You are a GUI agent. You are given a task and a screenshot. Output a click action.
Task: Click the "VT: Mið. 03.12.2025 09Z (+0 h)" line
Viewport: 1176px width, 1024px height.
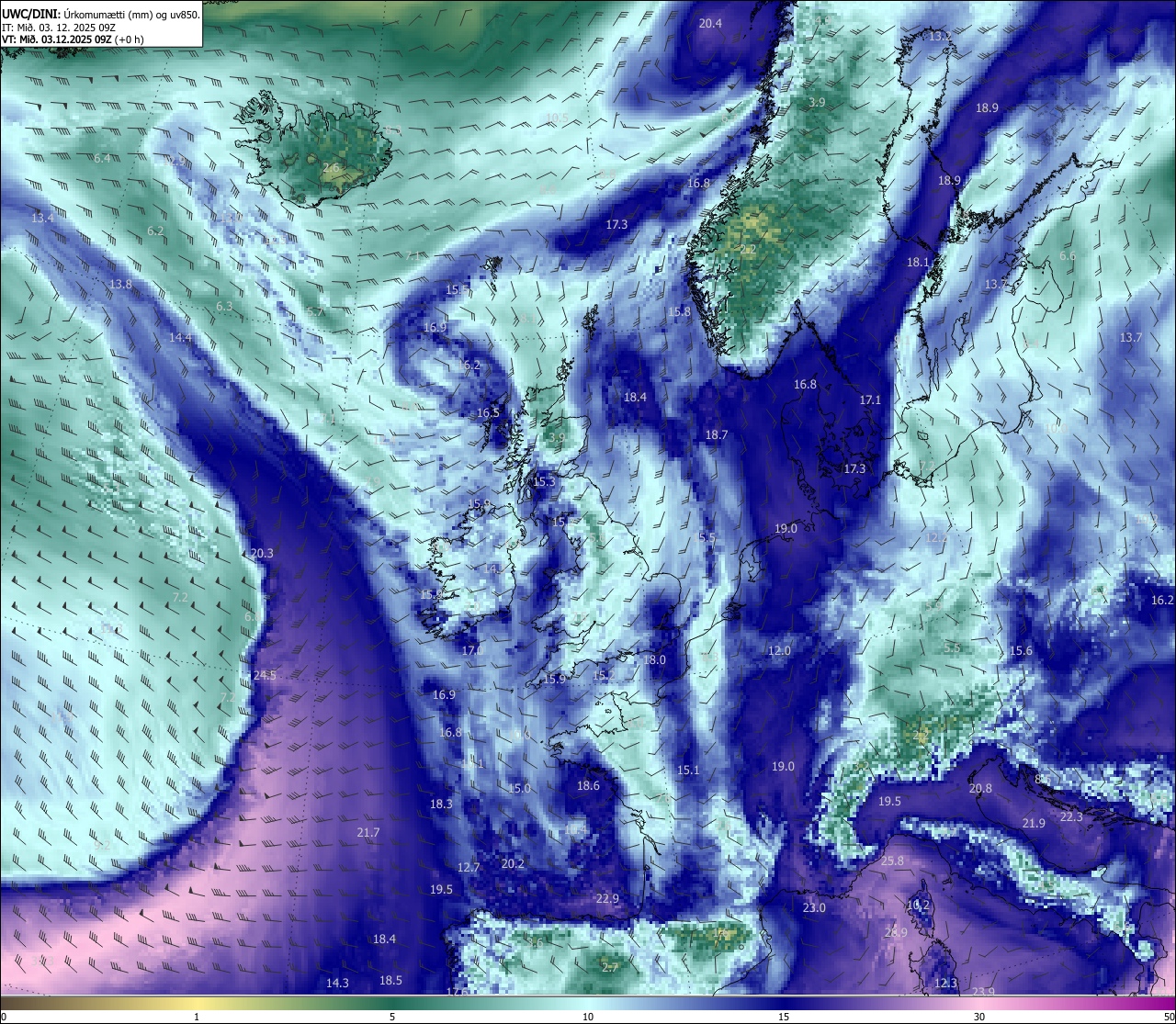tap(73, 39)
